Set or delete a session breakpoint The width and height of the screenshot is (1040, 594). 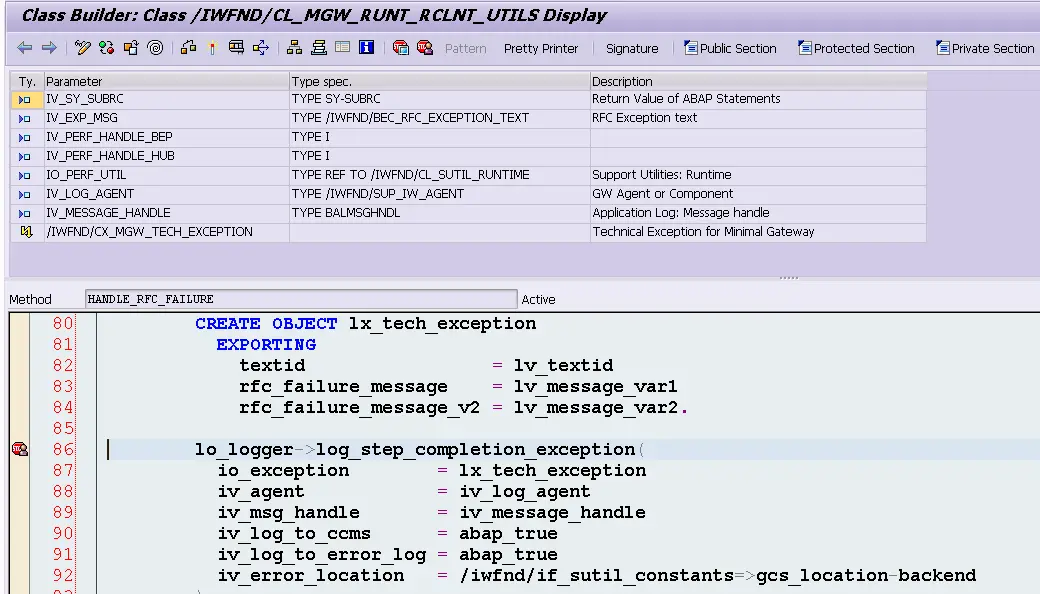click(x=400, y=48)
